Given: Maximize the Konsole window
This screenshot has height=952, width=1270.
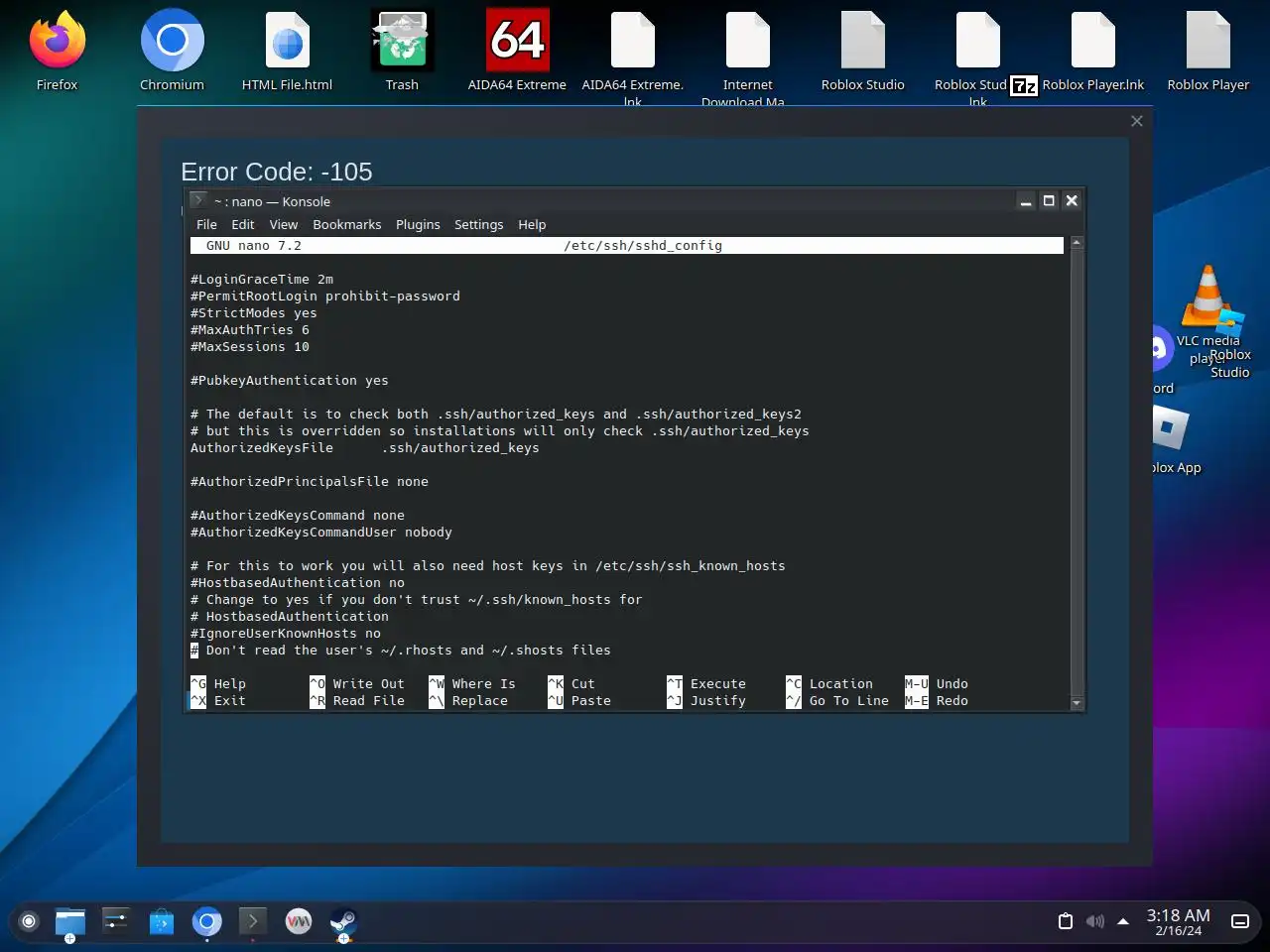Looking at the screenshot, I should [1049, 200].
